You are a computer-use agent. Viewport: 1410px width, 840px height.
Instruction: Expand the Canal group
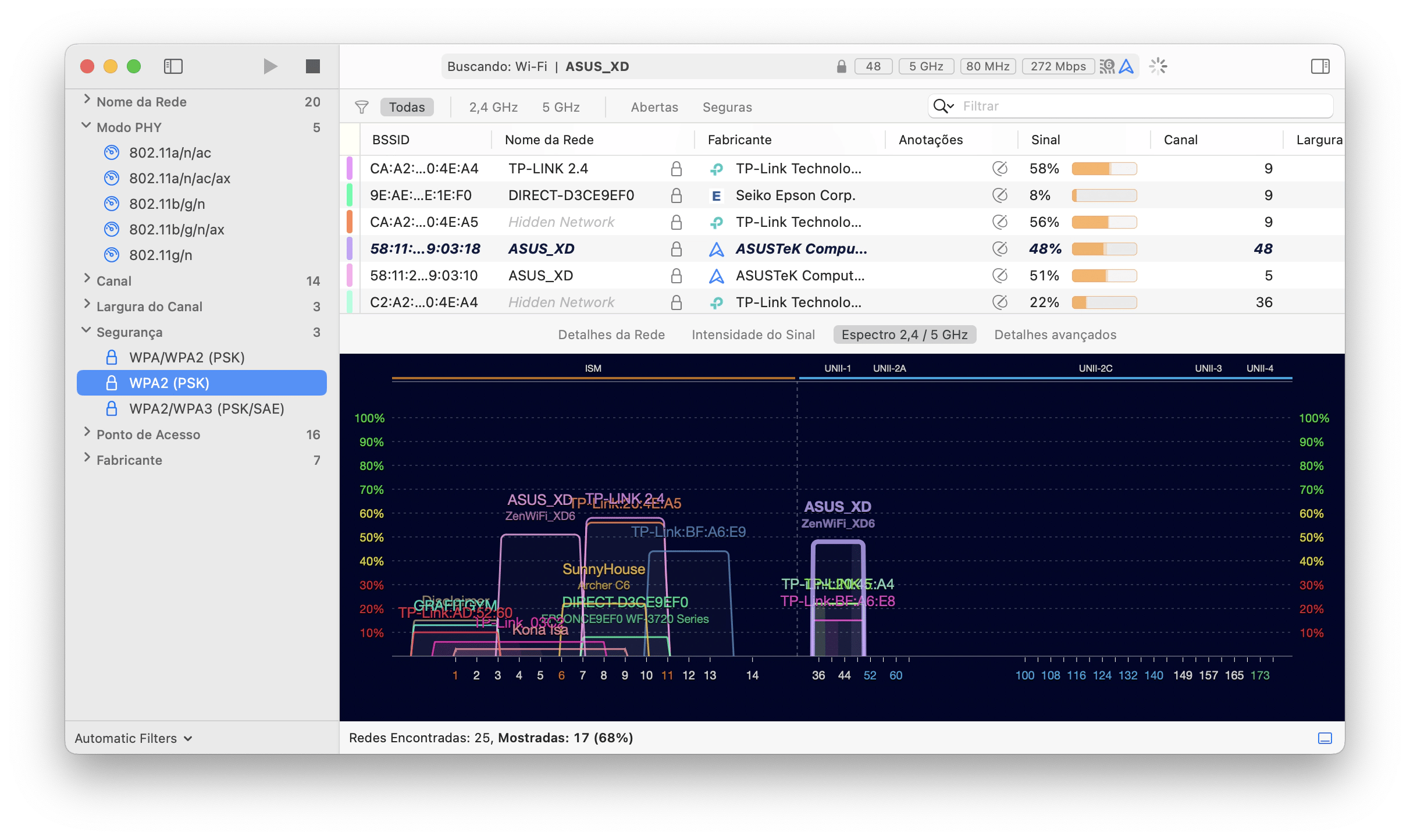point(87,279)
